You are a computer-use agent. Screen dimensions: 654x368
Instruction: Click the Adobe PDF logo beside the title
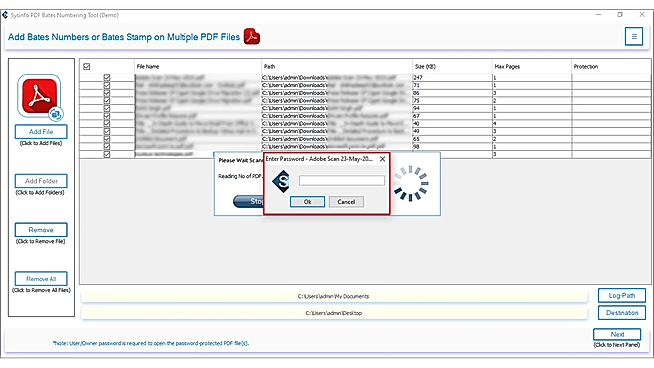point(252,37)
